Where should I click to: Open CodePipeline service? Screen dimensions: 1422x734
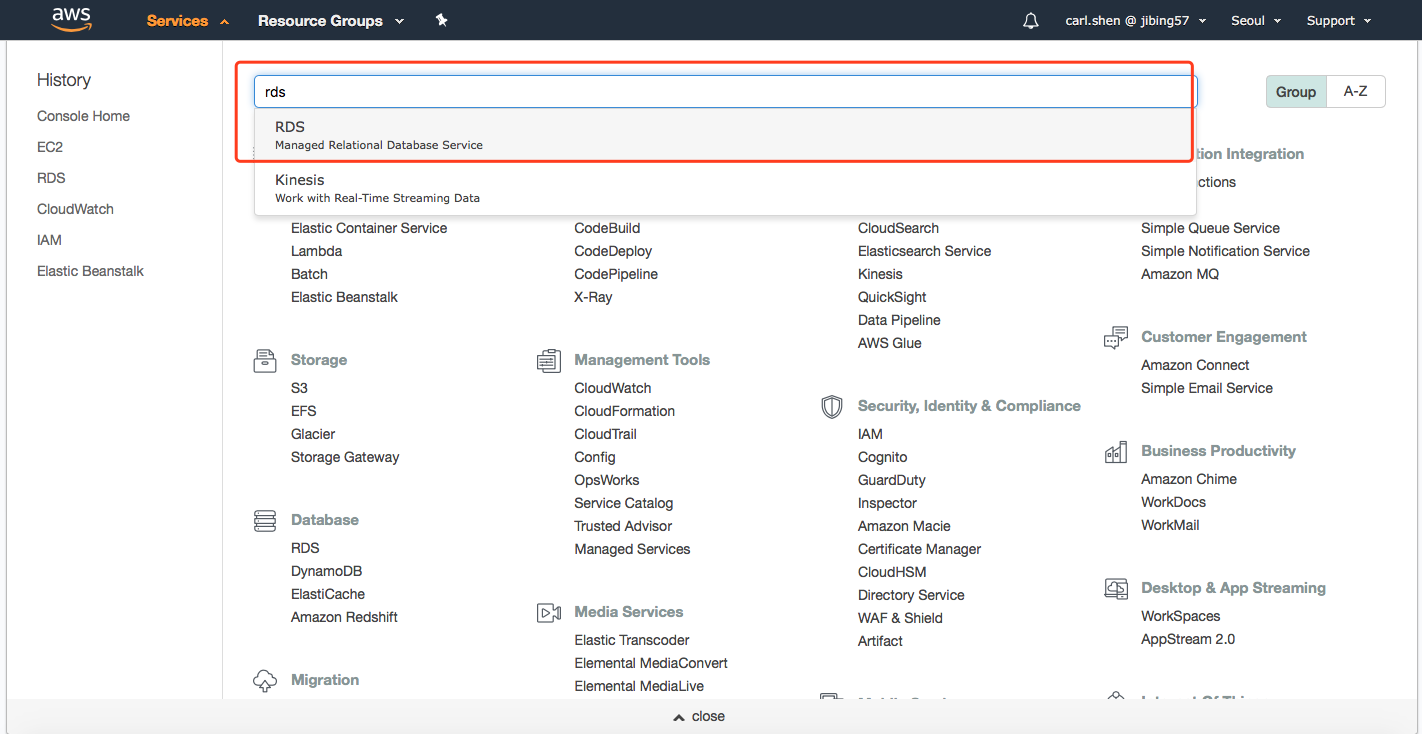click(616, 274)
